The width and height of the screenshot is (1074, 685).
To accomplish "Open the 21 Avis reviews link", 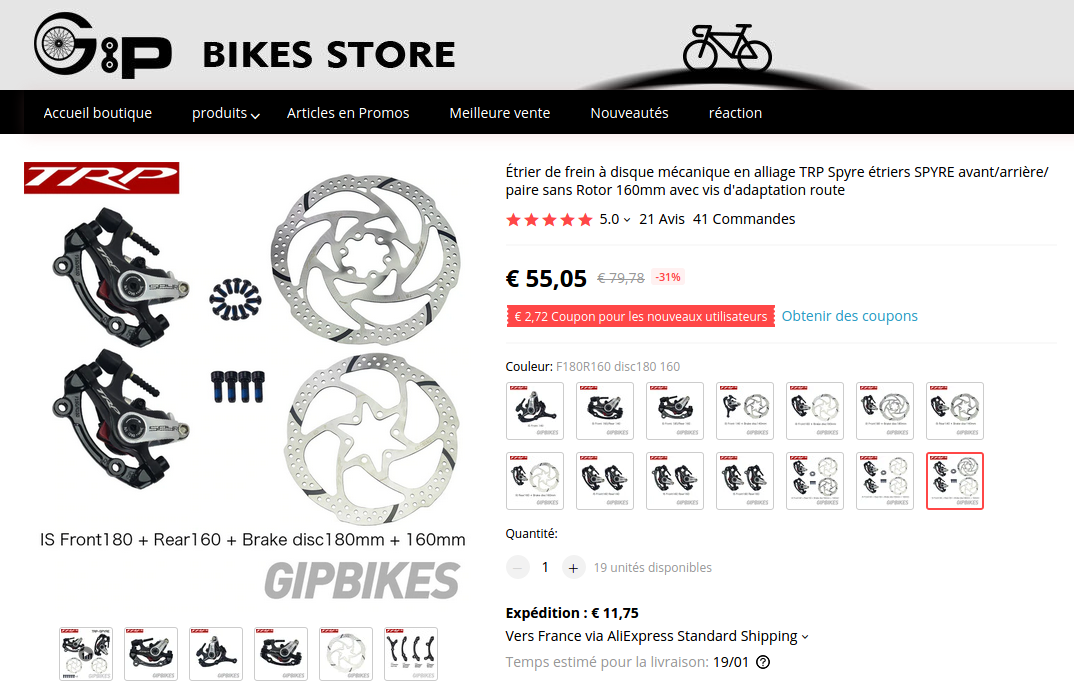I will (662, 219).
